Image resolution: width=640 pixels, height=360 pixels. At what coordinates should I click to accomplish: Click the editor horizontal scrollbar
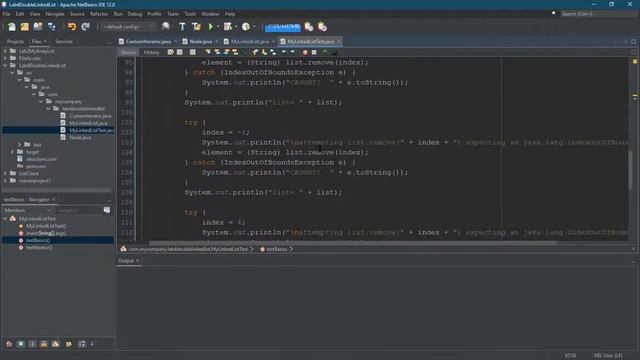(353, 242)
